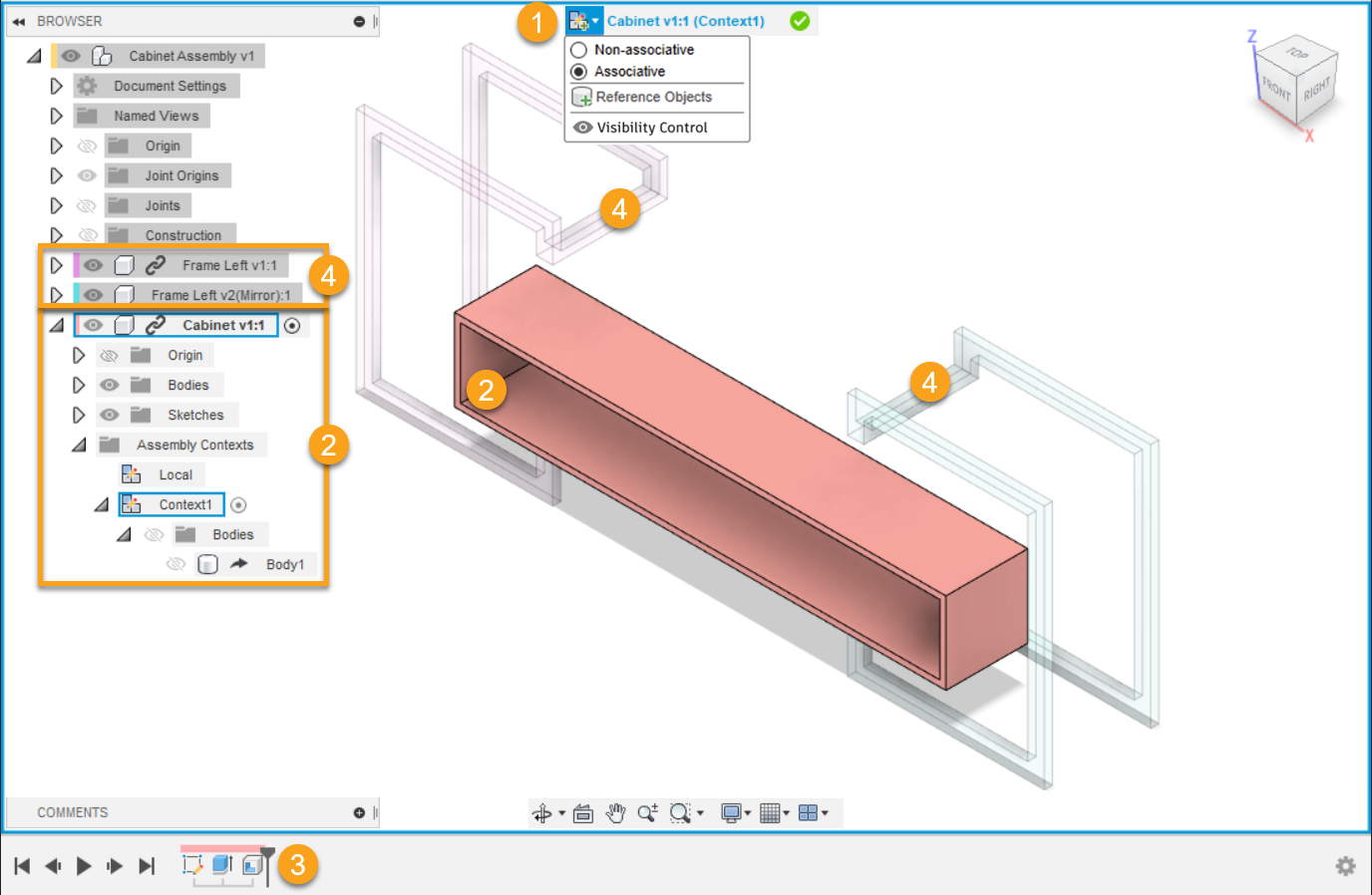The width and height of the screenshot is (1372, 895).
Task: Select the Associative radio option
Action: pyautogui.click(x=578, y=72)
